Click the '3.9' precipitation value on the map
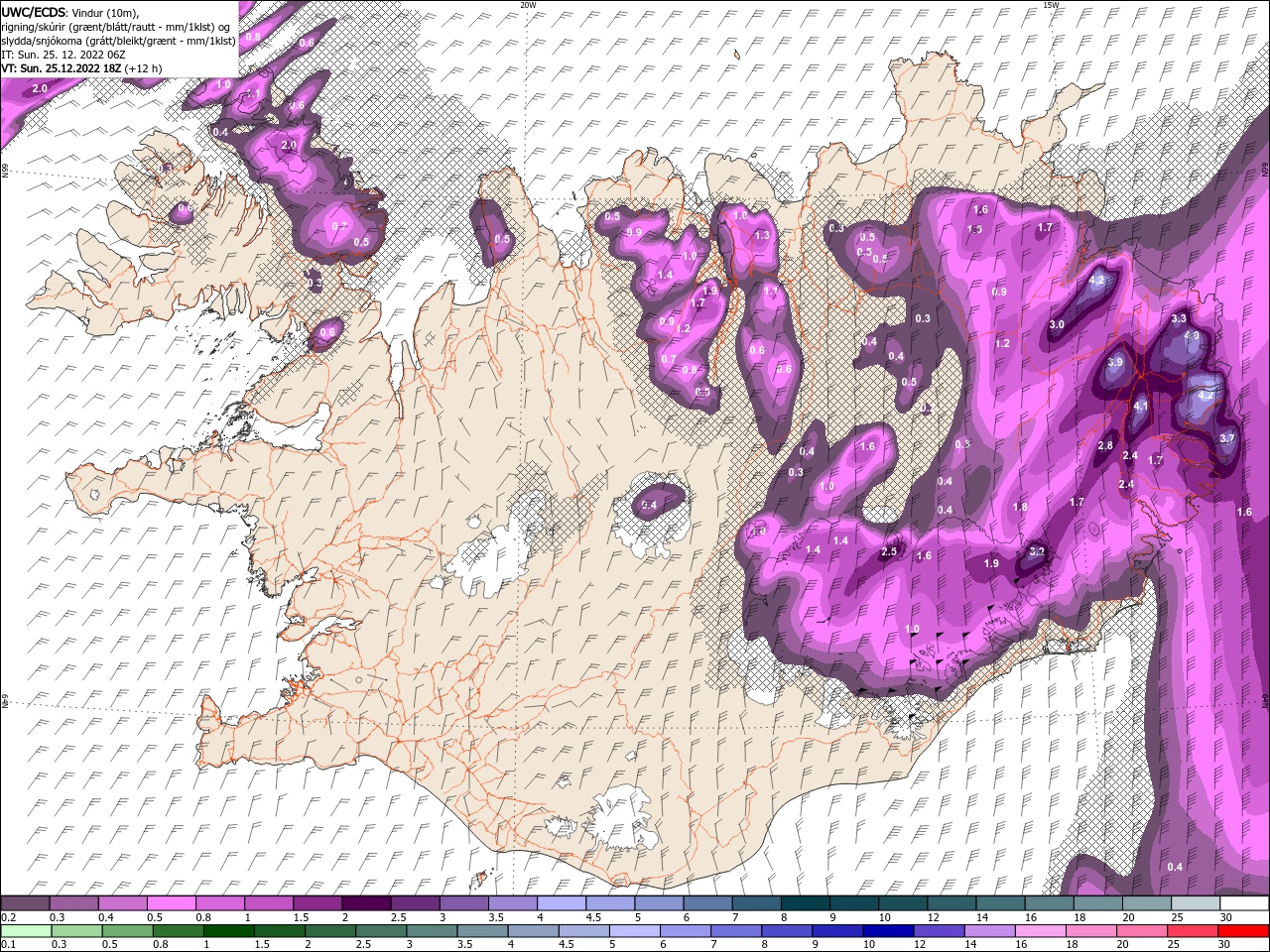Viewport: 1270px width, 952px height. tap(1115, 363)
